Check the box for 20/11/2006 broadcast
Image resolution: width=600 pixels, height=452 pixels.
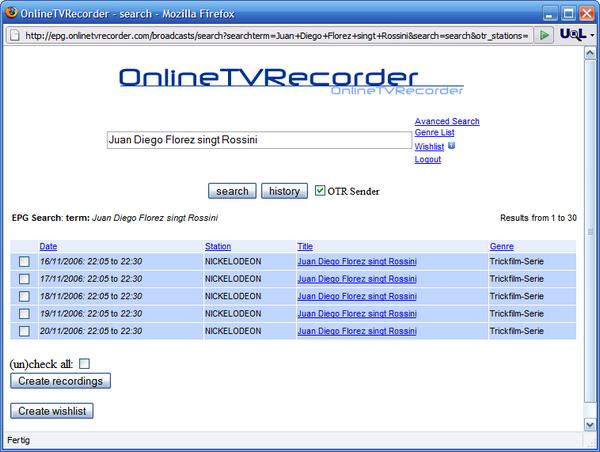pos(24,331)
